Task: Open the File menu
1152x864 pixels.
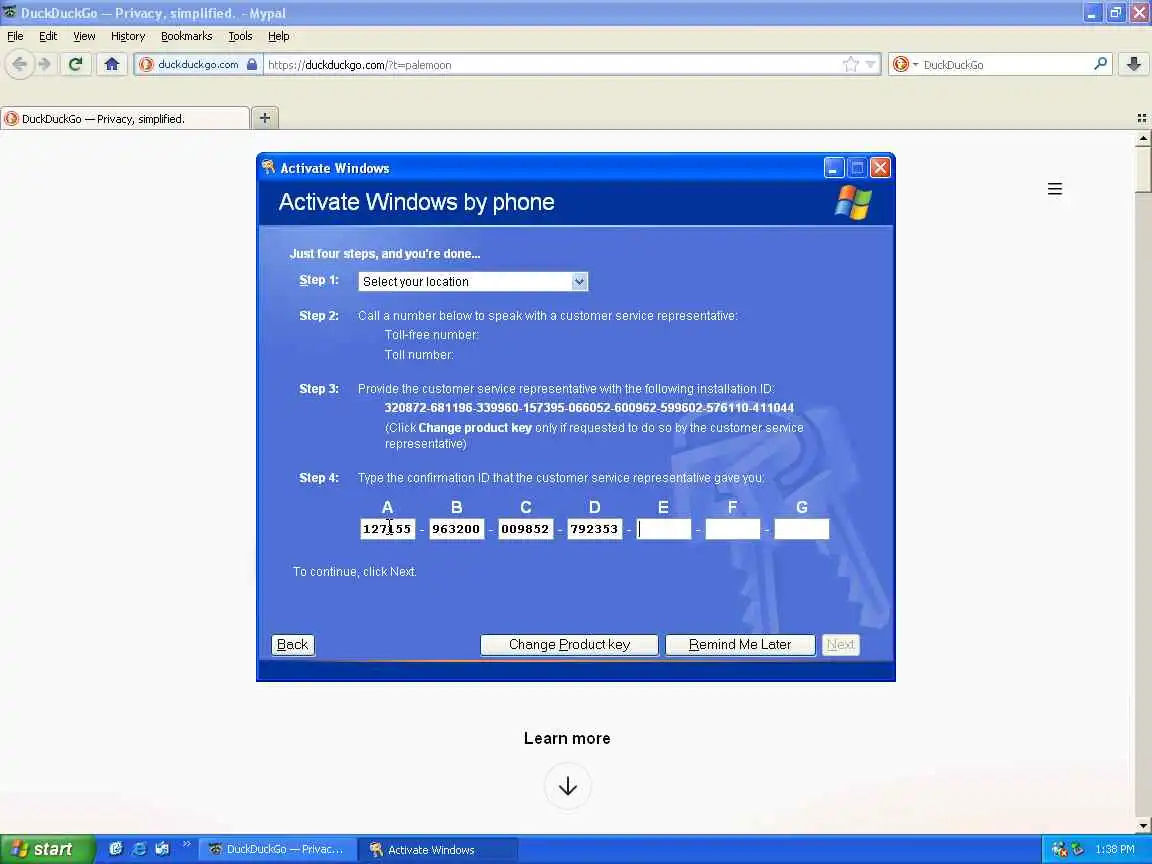Action: [x=15, y=36]
